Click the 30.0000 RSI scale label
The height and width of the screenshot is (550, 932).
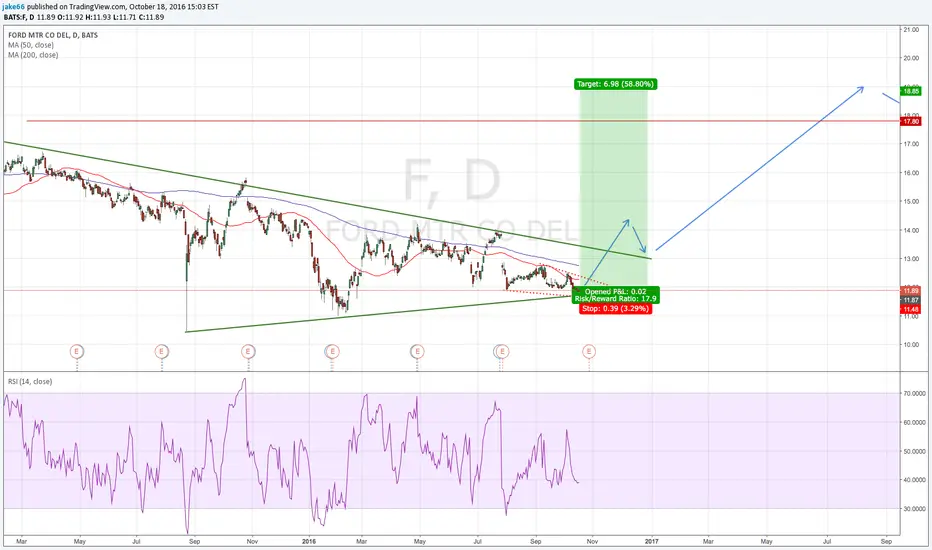tap(914, 509)
